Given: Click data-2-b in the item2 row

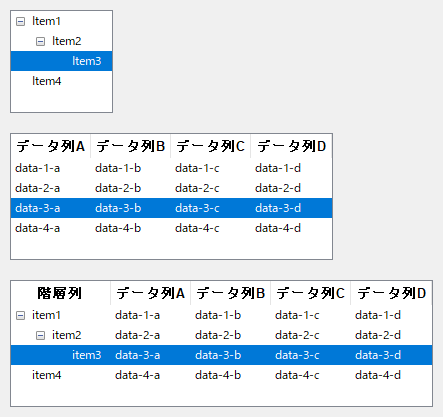Looking at the screenshot, I should (x=218, y=335).
